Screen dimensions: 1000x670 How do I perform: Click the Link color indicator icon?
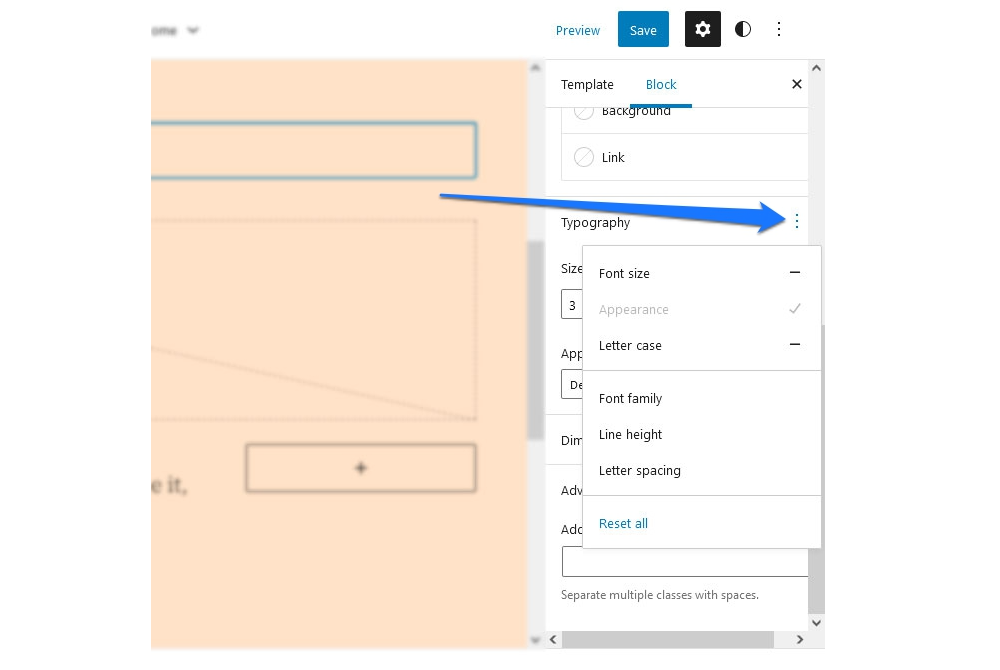(x=584, y=157)
